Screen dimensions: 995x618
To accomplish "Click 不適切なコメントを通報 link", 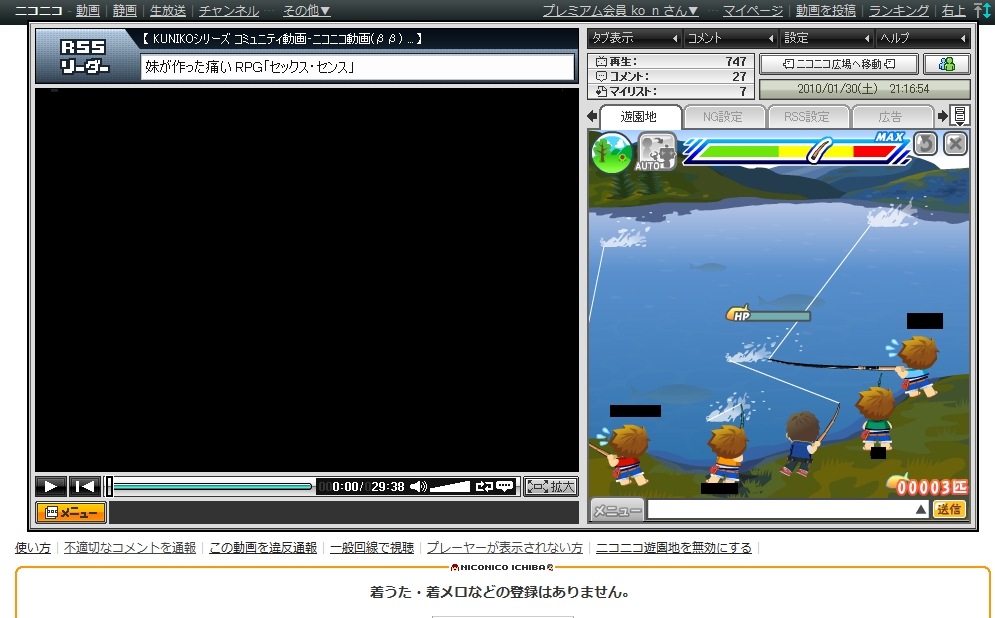I will (130, 548).
